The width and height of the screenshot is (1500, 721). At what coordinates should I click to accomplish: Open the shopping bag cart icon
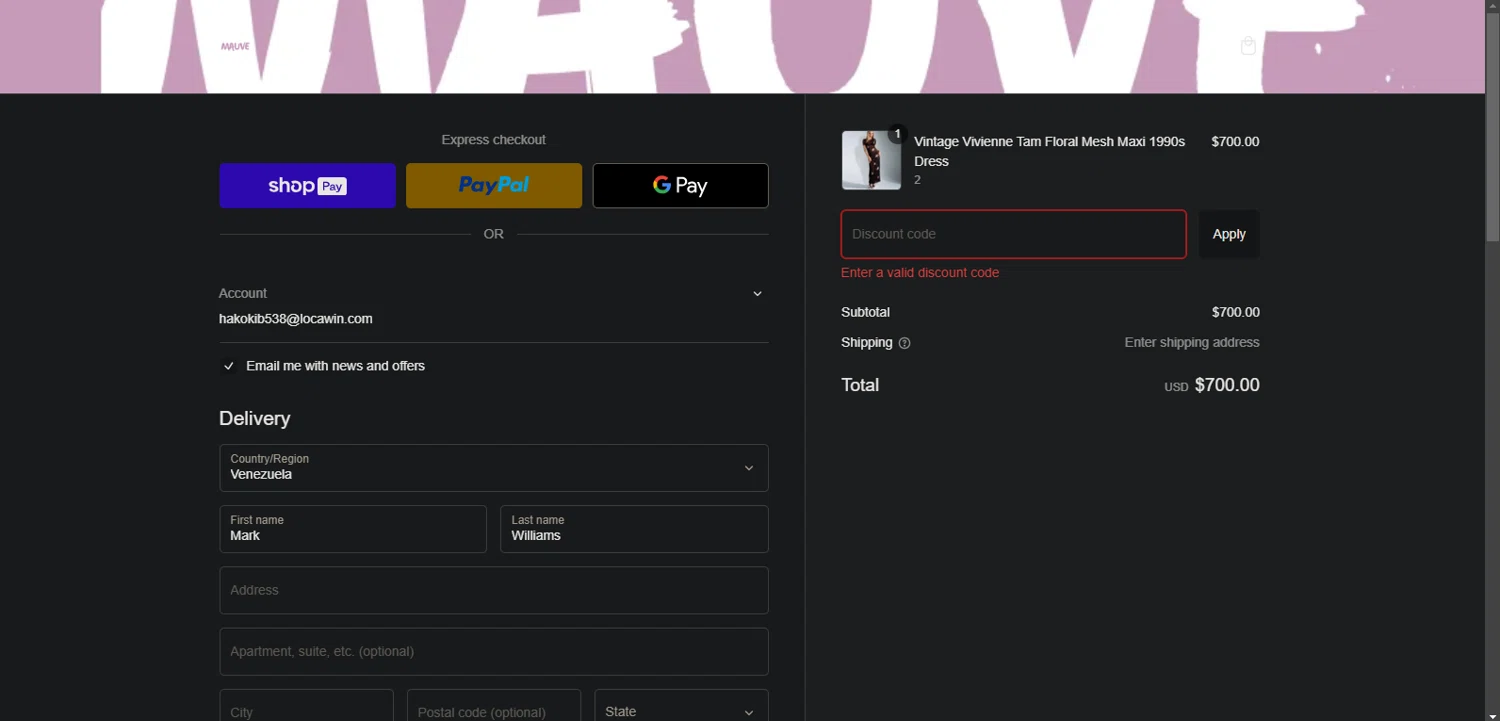click(x=1248, y=46)
